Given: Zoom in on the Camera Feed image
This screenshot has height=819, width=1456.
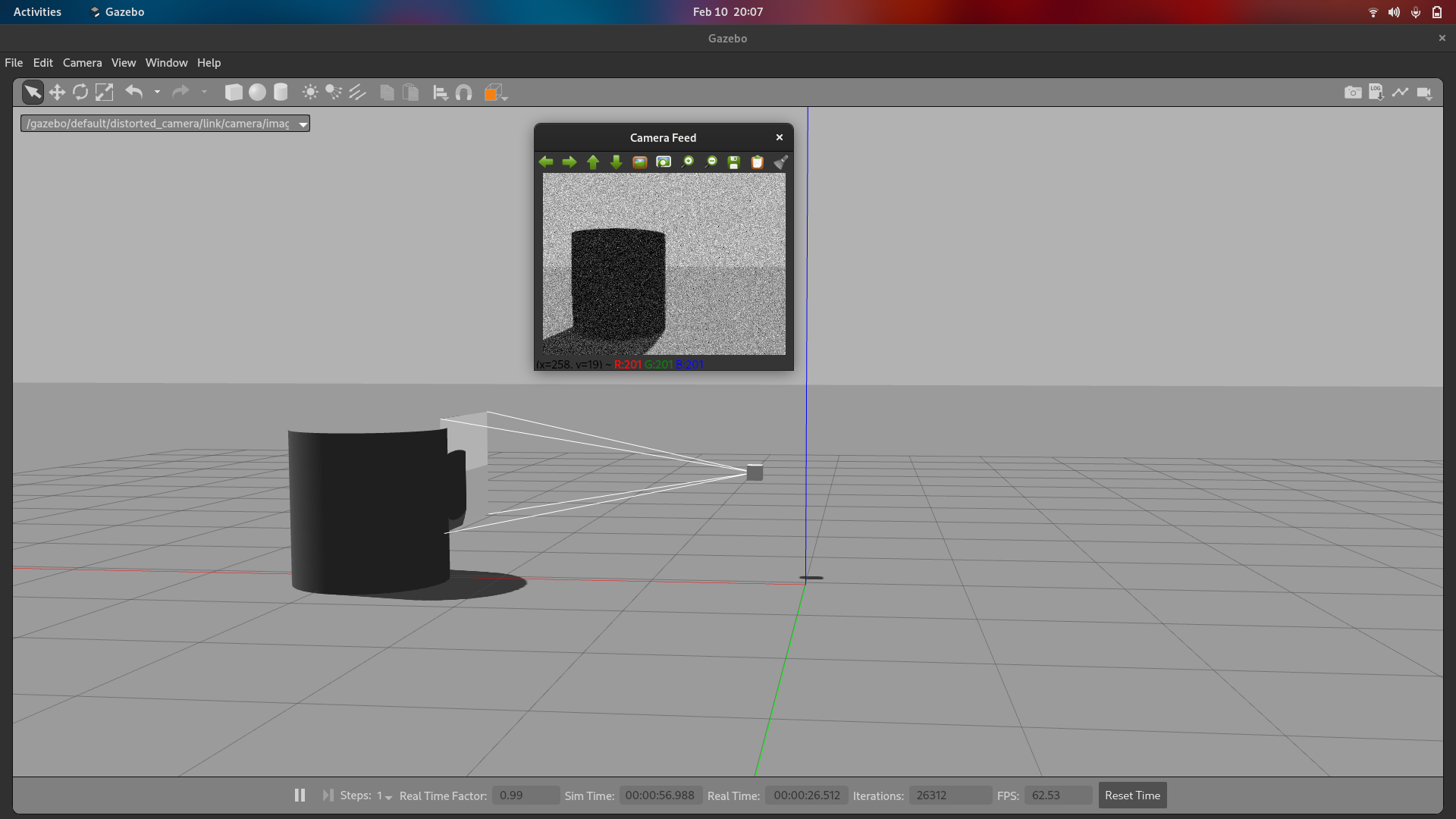Looking at the screenshot, I should point(687,162).
